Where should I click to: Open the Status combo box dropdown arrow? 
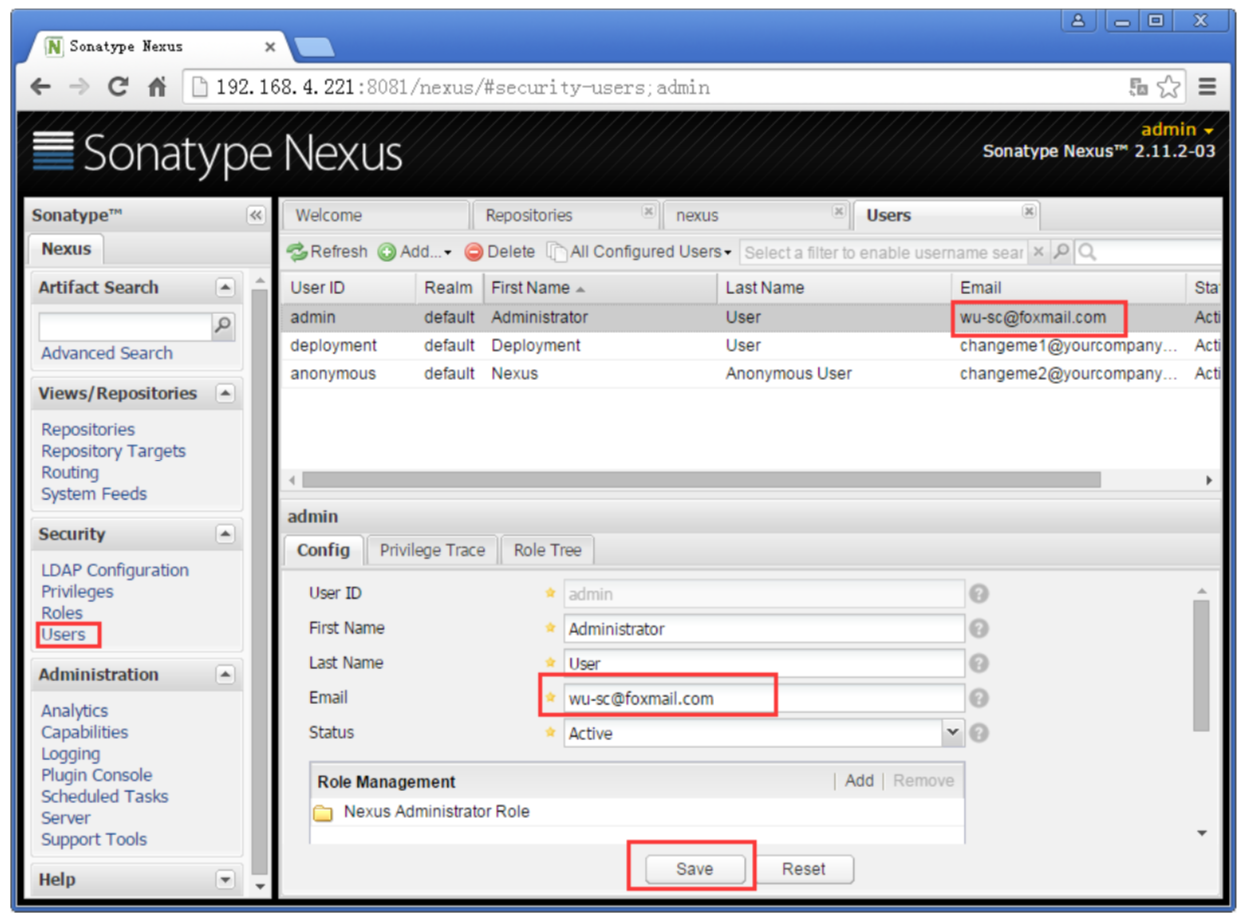(953, 733)
